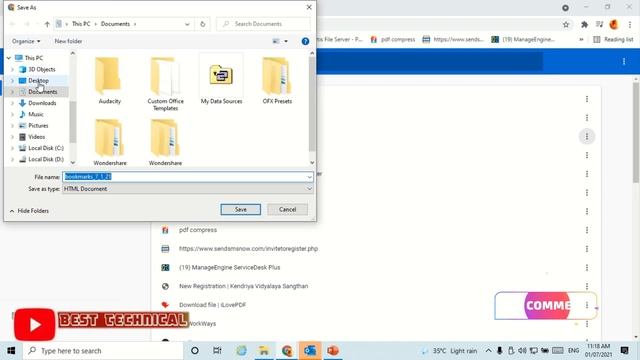Select Local Disk (C:) in the tree
The image size is (640, 360).
pos(46,148)
